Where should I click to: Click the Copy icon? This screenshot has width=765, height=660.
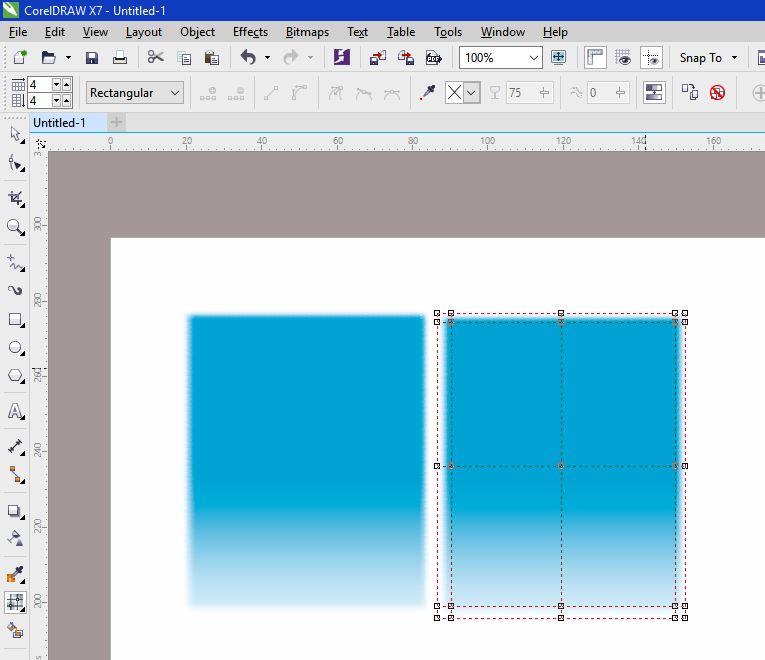pyautogui.click(x=184, y=58)
